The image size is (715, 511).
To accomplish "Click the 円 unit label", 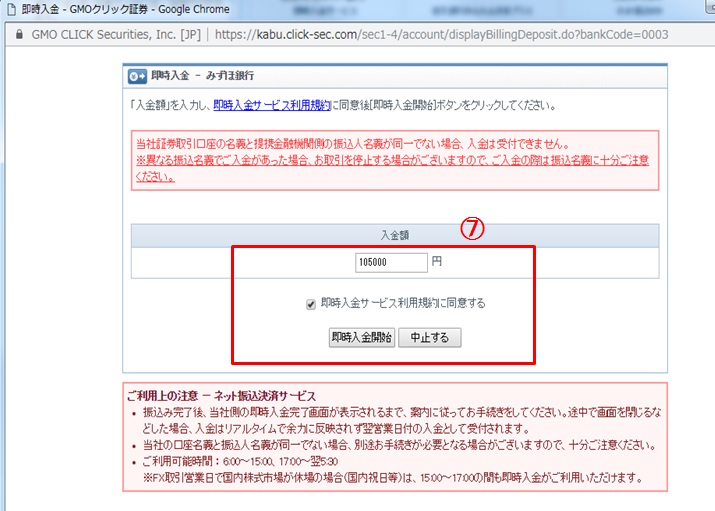I will point(436,262).
